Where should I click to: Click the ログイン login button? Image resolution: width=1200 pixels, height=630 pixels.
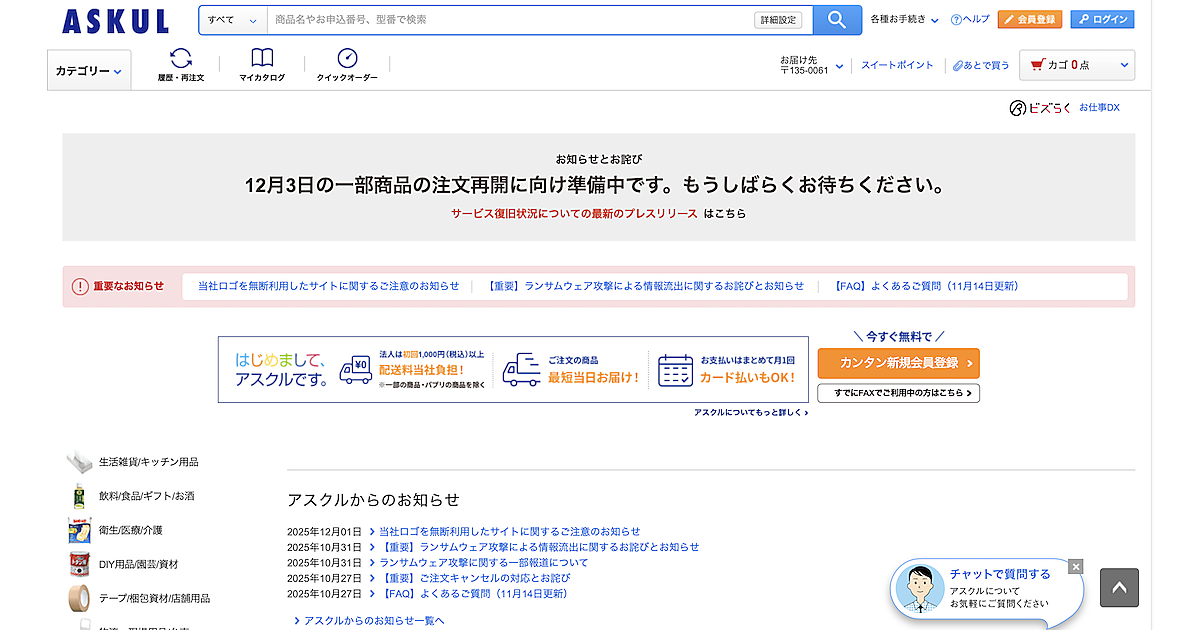coord(1101,18)
